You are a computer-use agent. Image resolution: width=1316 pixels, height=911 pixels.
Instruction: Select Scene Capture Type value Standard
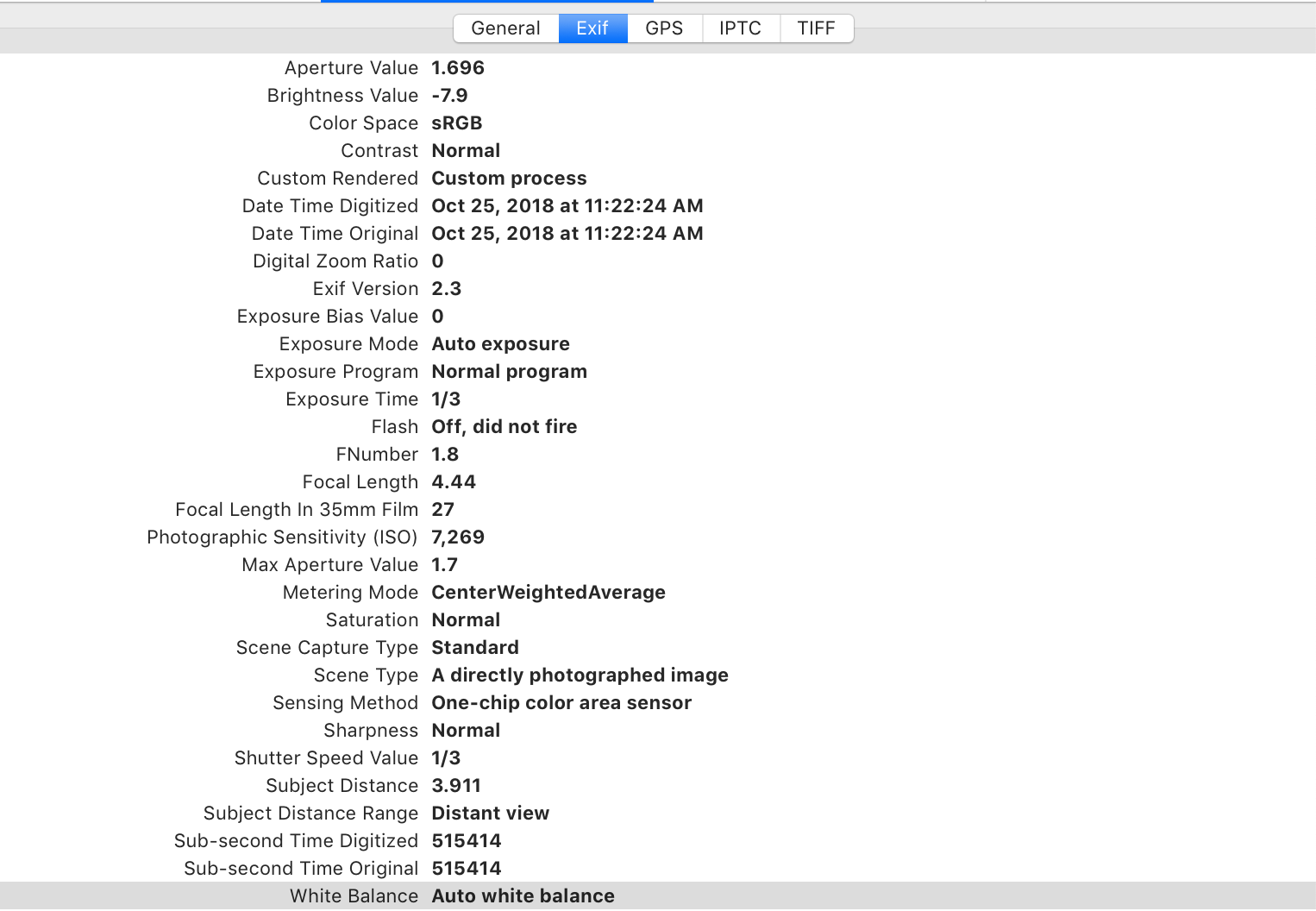(x=475, y=648)
